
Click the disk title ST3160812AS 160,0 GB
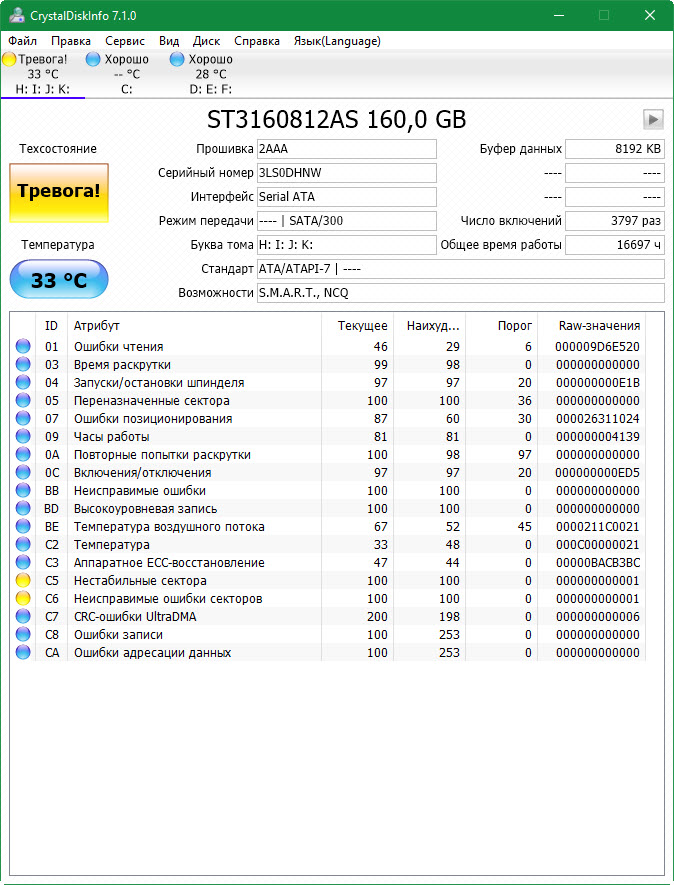click(x=336, y=120)
